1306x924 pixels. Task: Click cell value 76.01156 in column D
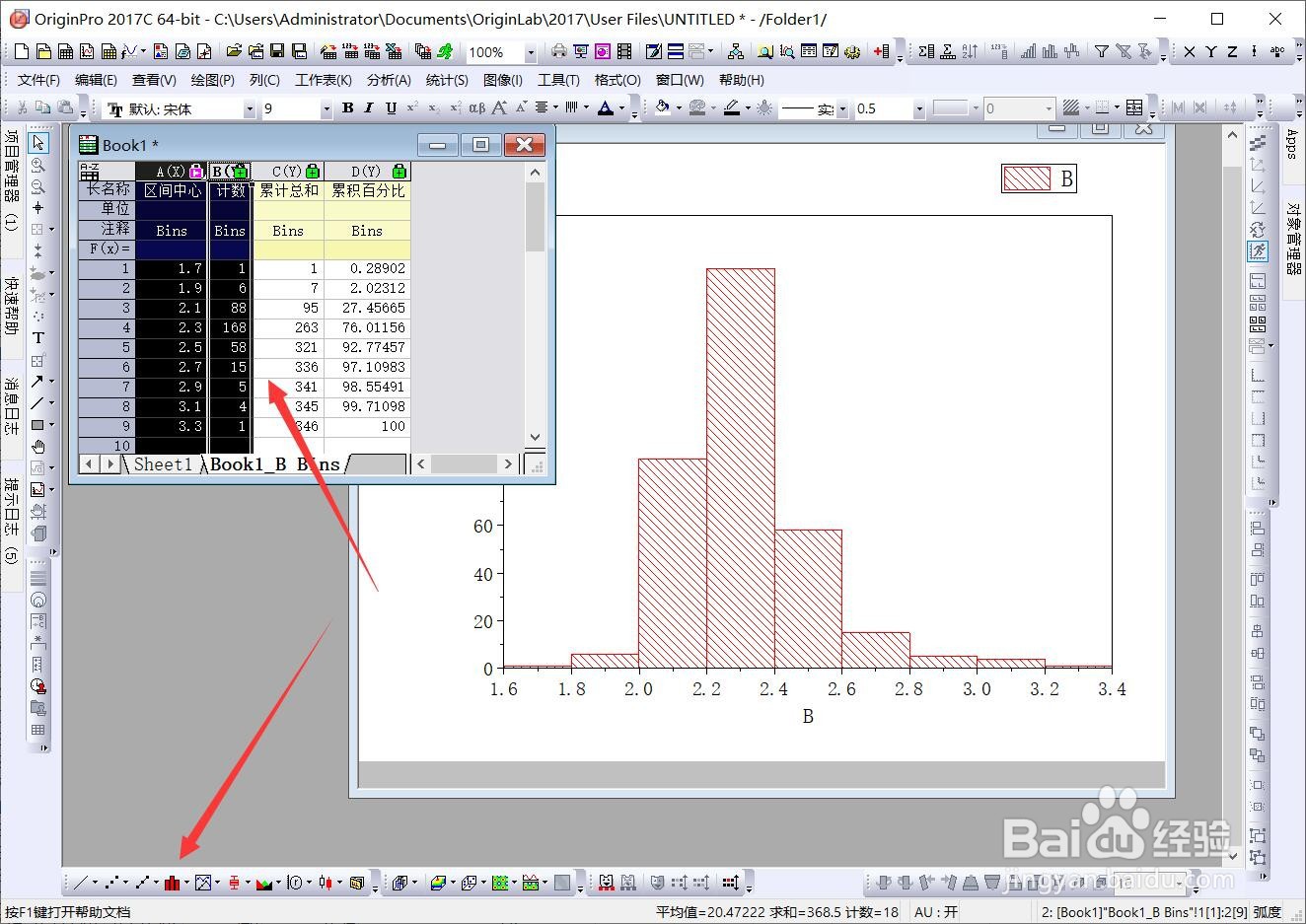tap(367, 327)
